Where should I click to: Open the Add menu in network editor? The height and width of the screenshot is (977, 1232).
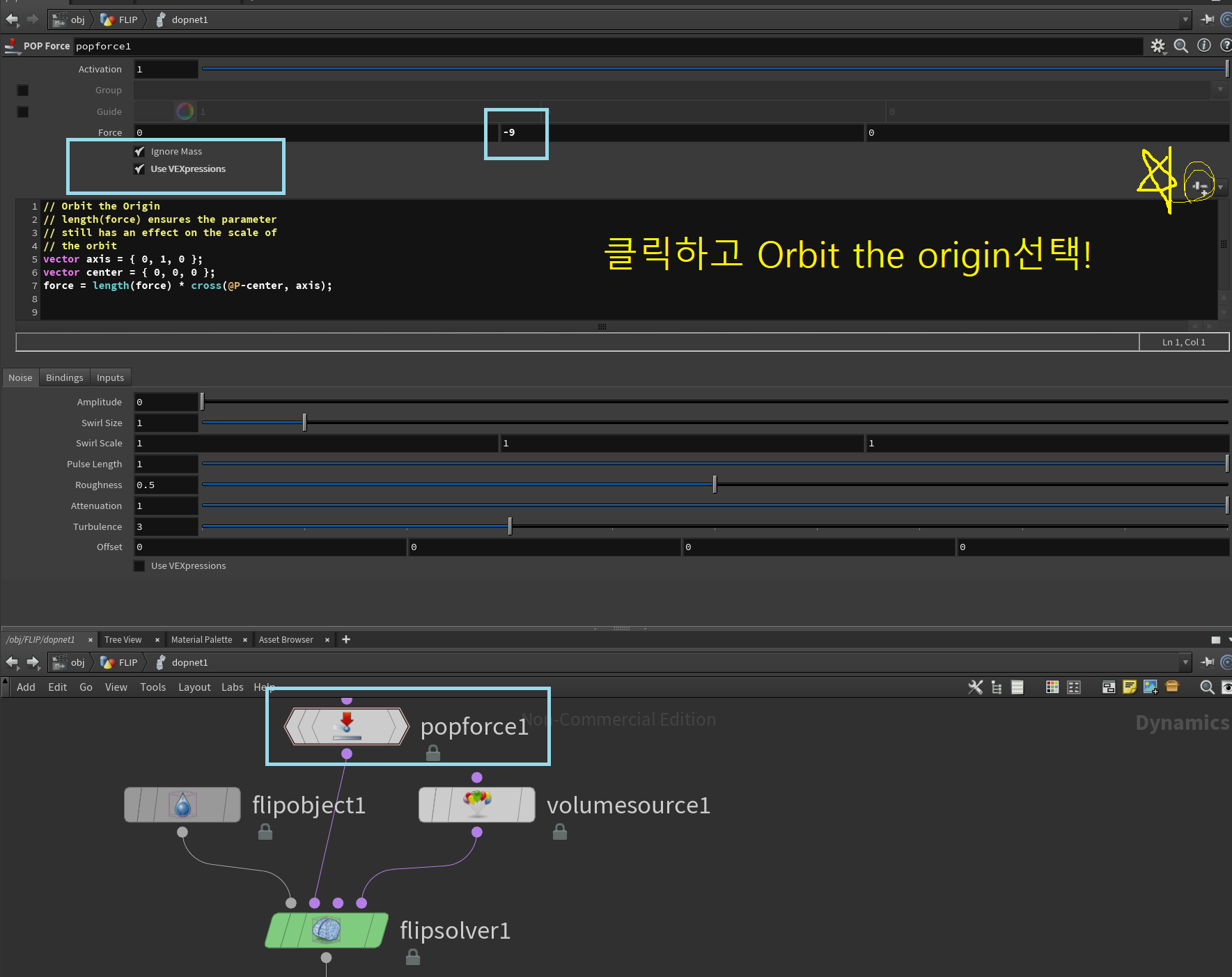(x=26, y=687)
